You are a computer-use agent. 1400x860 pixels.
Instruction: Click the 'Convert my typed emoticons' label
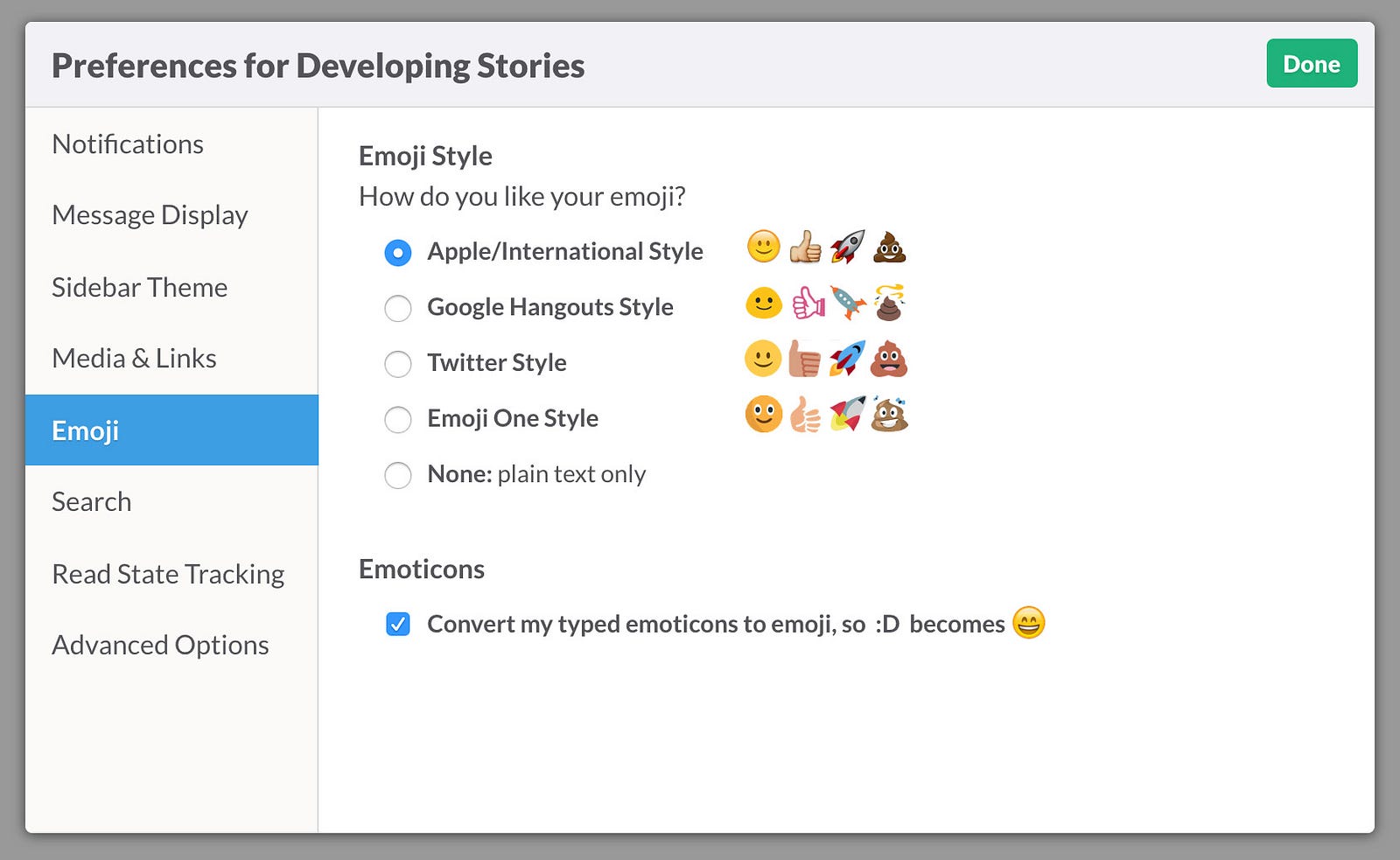click(716, 624)
